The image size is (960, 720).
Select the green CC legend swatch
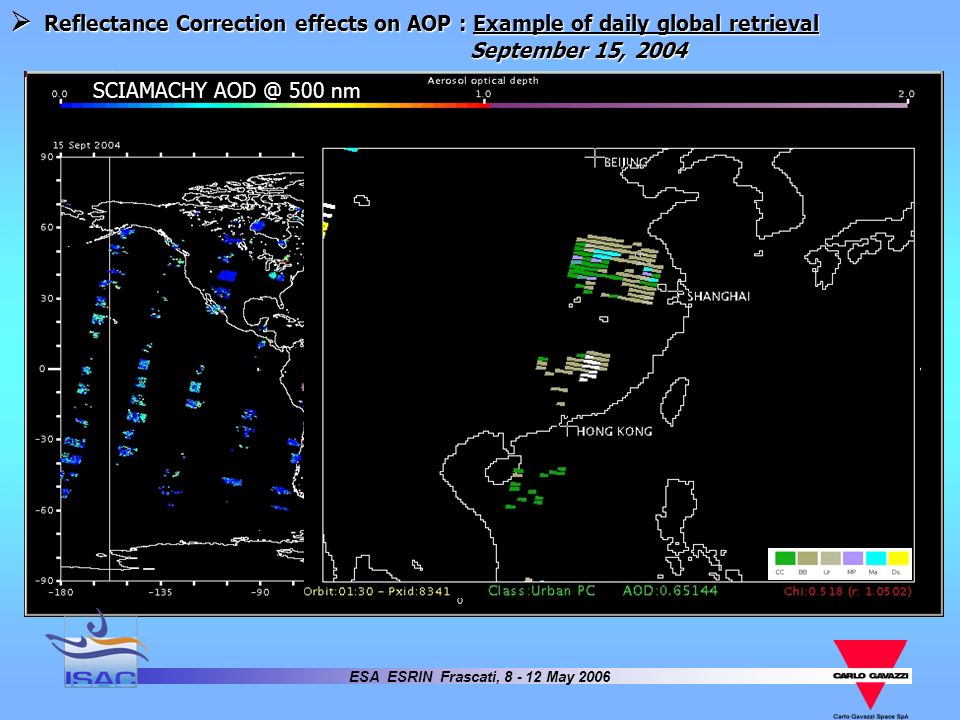pos(785,558)
